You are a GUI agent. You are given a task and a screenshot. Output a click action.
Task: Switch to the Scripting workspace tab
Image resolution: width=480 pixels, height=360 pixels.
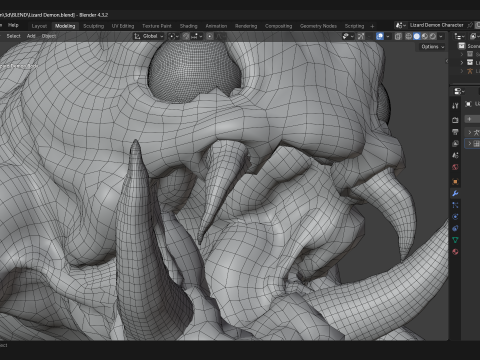click(x=354, y=26)
